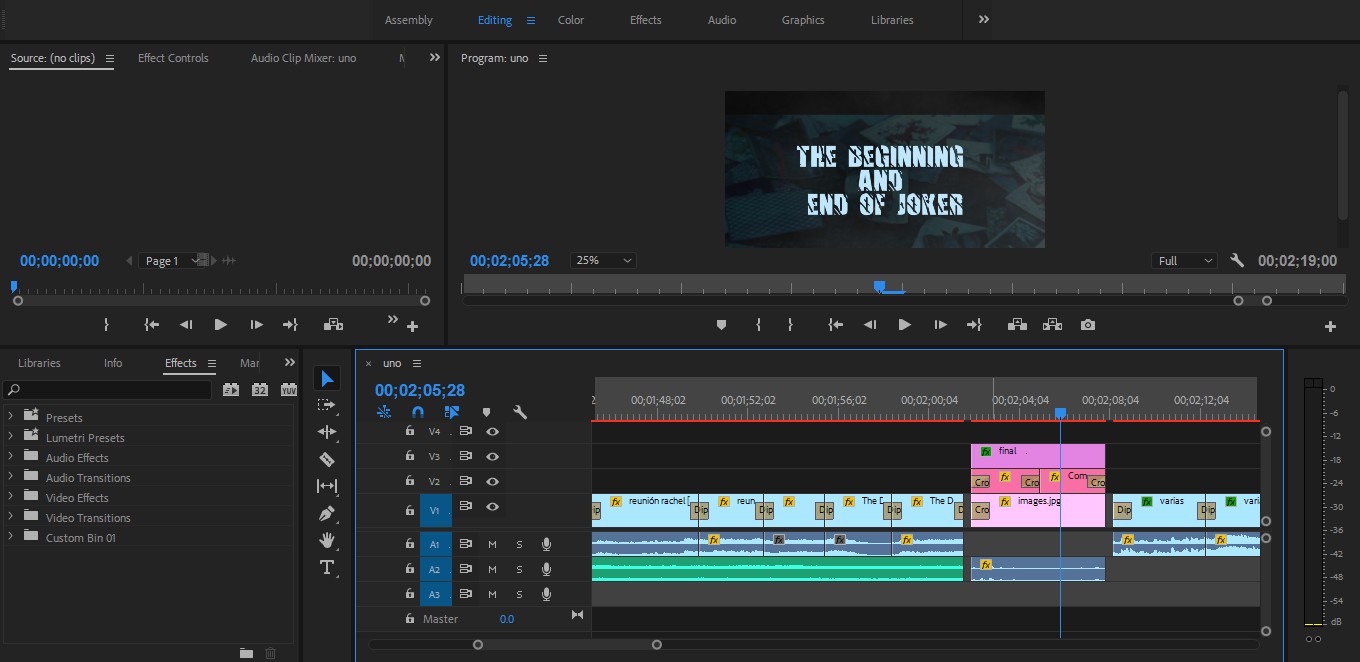Mute audio track A3
The width and height of the screenshot is (1360, 662).
tap(492, 594)
